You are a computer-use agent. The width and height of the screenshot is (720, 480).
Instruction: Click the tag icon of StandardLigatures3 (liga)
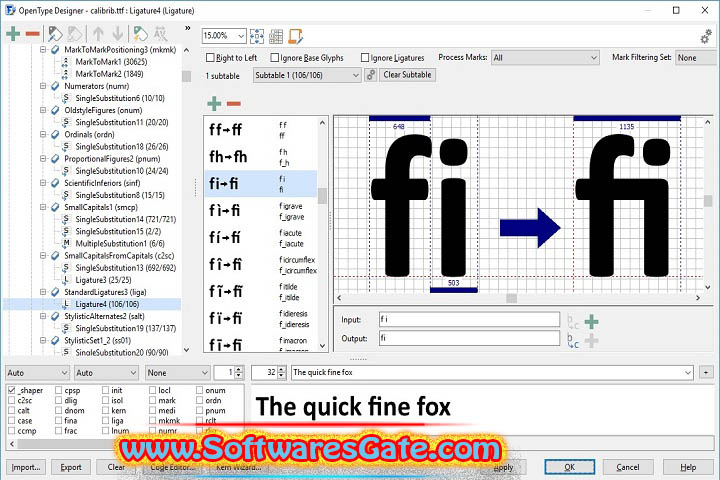55,292
